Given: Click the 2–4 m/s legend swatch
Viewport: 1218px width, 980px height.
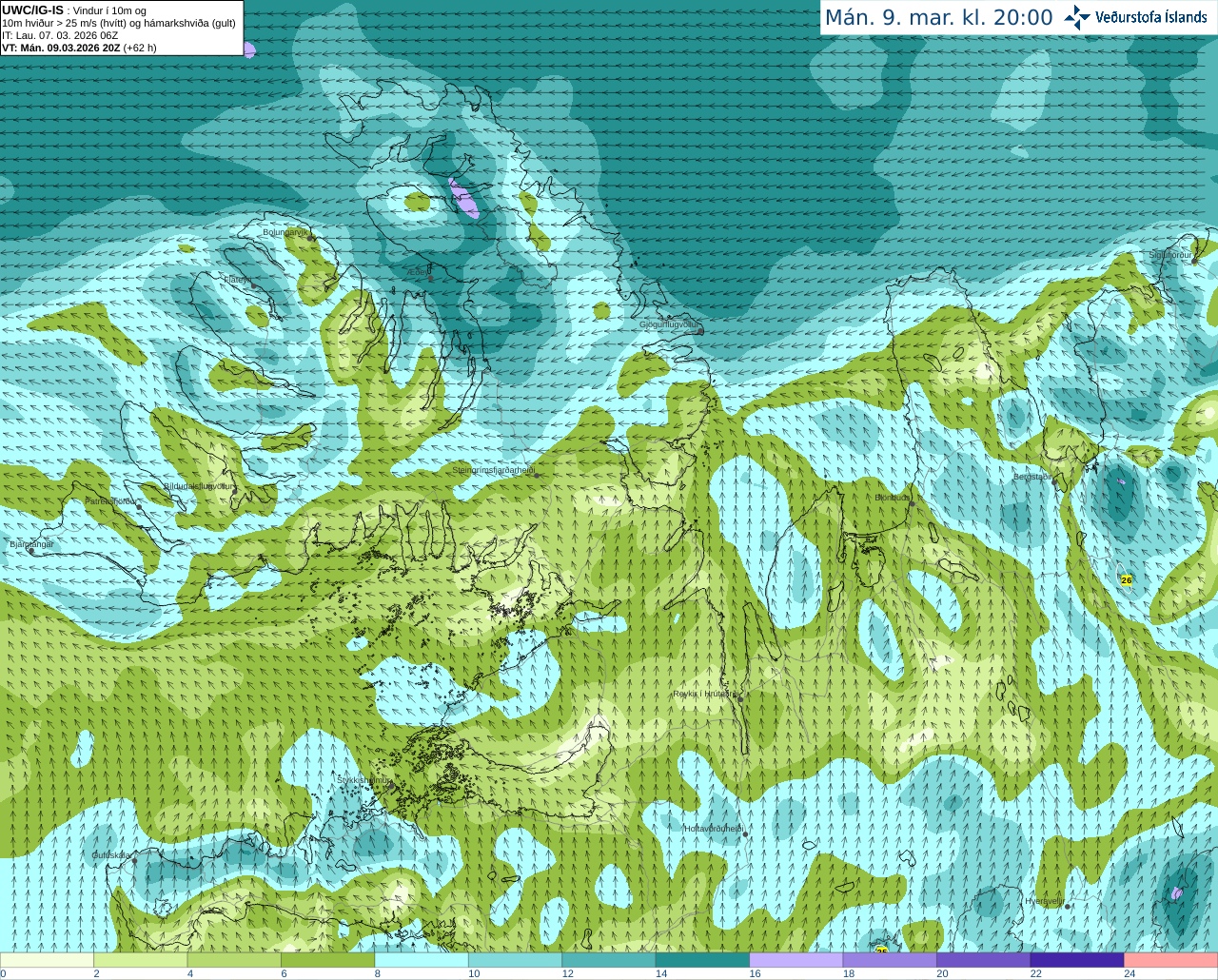Looking at the screenshot, I should [141, 960].
